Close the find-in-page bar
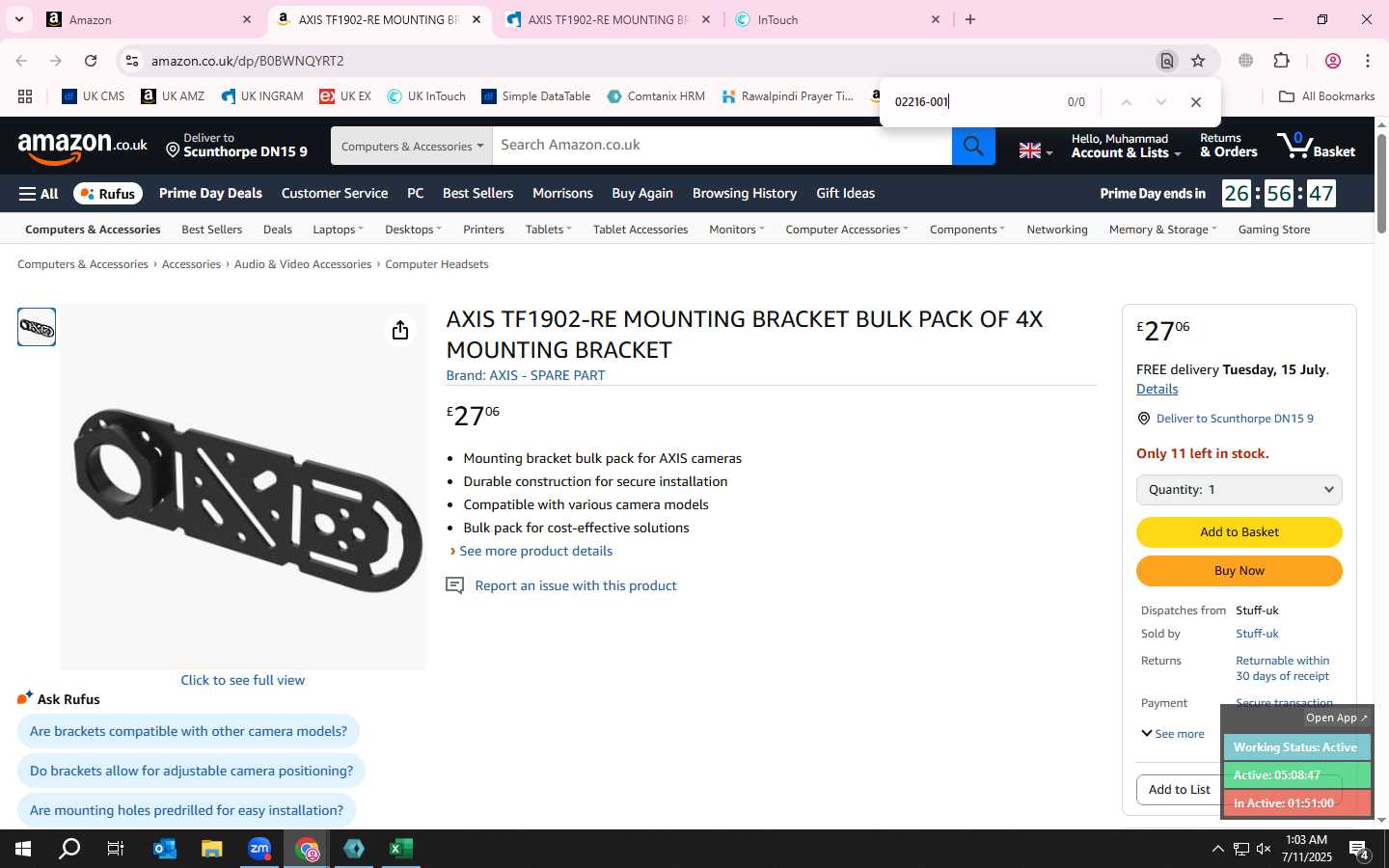Screen dimensions: 1389x868 [x=1196, y=102]
